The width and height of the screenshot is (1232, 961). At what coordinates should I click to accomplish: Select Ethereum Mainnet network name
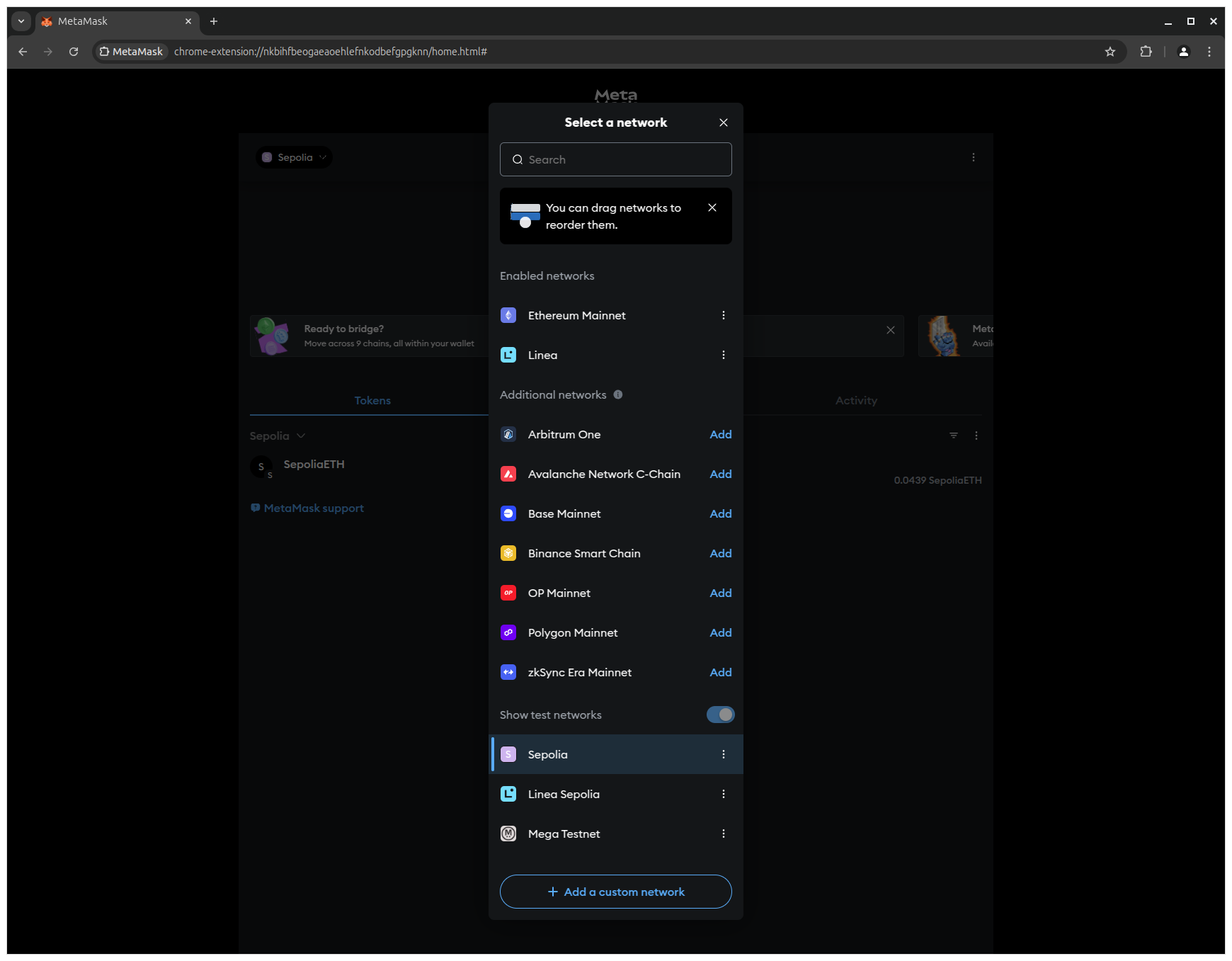tap(577, 315)
